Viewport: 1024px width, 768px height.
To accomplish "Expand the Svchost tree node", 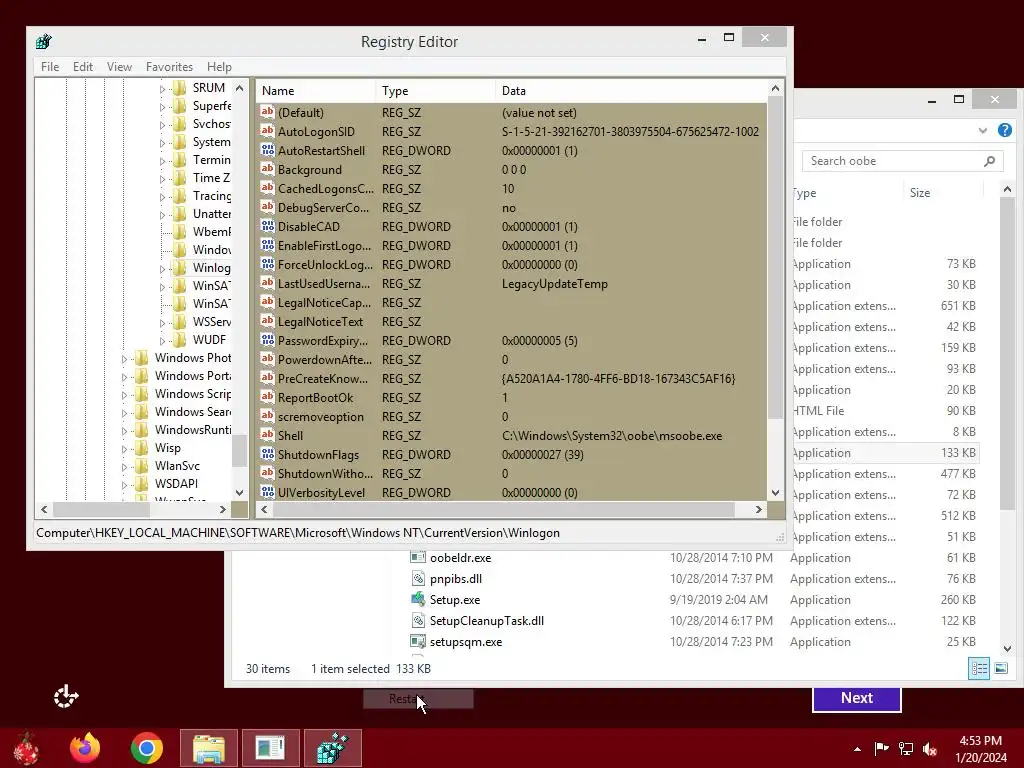I will click(162, 124).
